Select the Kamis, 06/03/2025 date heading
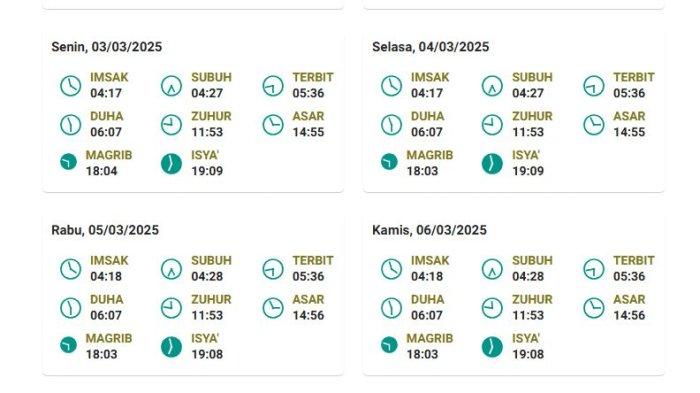The height and width of the screenshot is (393, 700). (x=429, y=230)
